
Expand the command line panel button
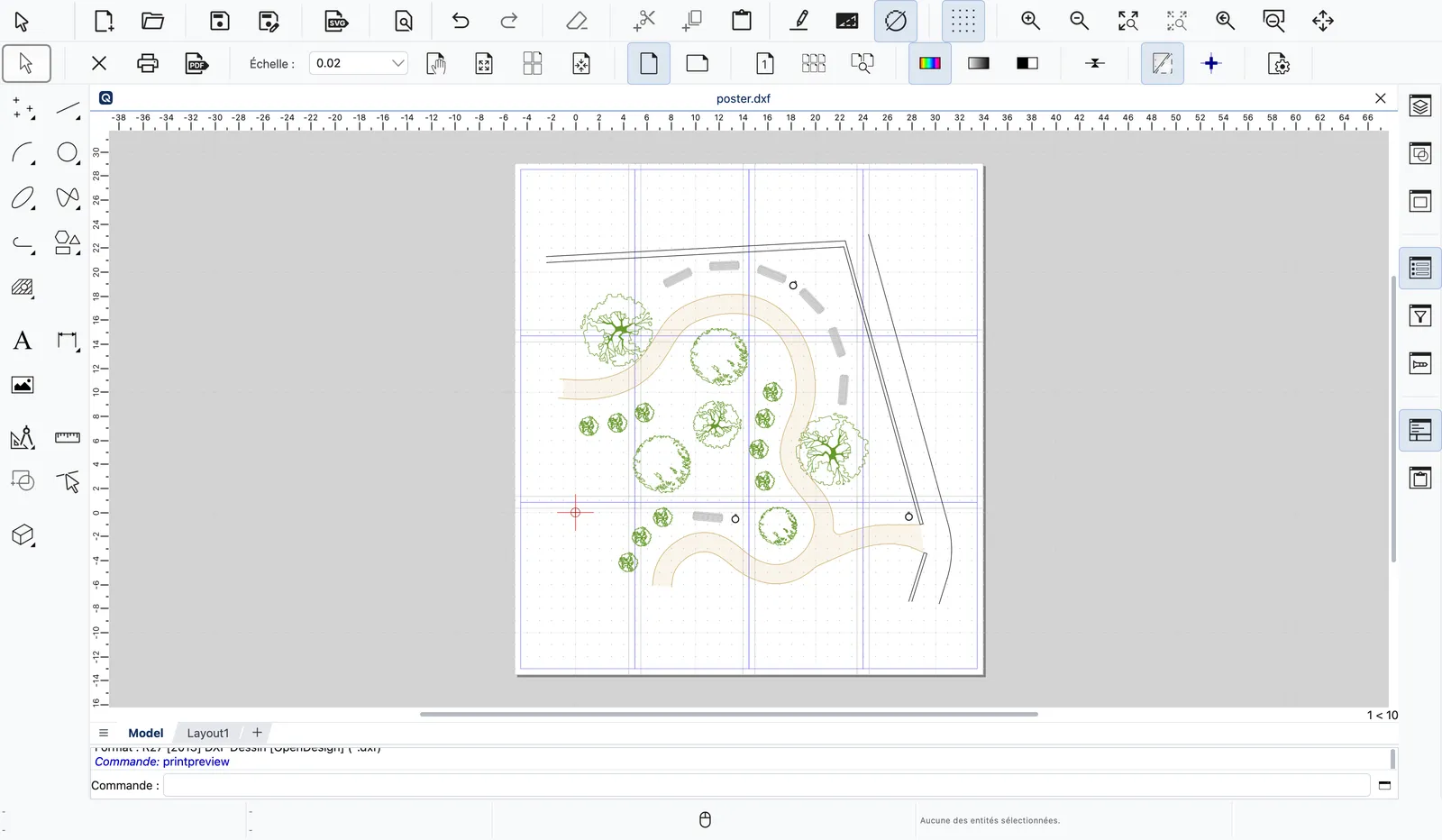(1385, 785)
